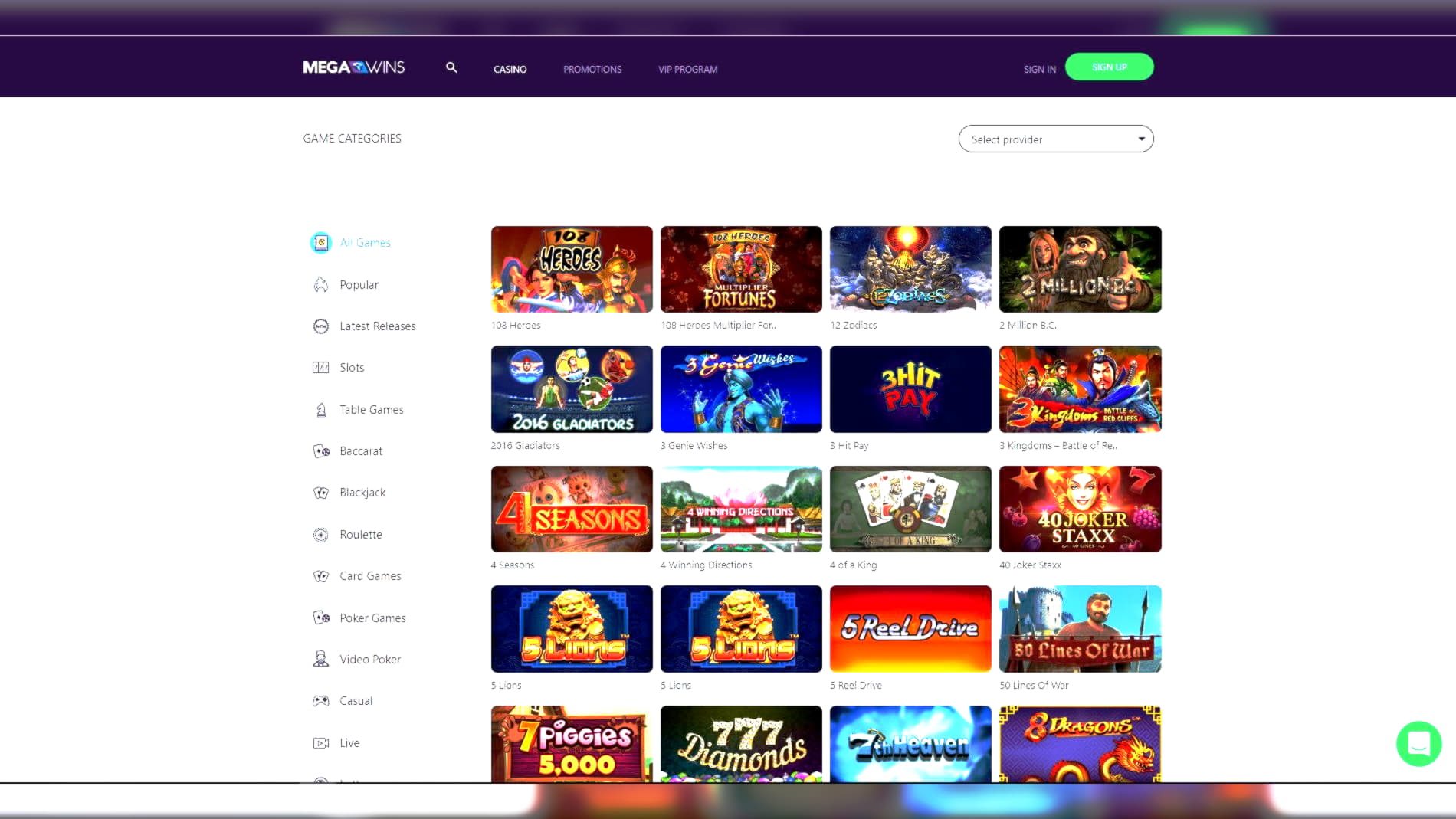Open the 12 Zodiacs game thumbnail
Image resolution: width=1456 pixels, height=819 pixels.
pyautogui.click(x=910, y=269)
